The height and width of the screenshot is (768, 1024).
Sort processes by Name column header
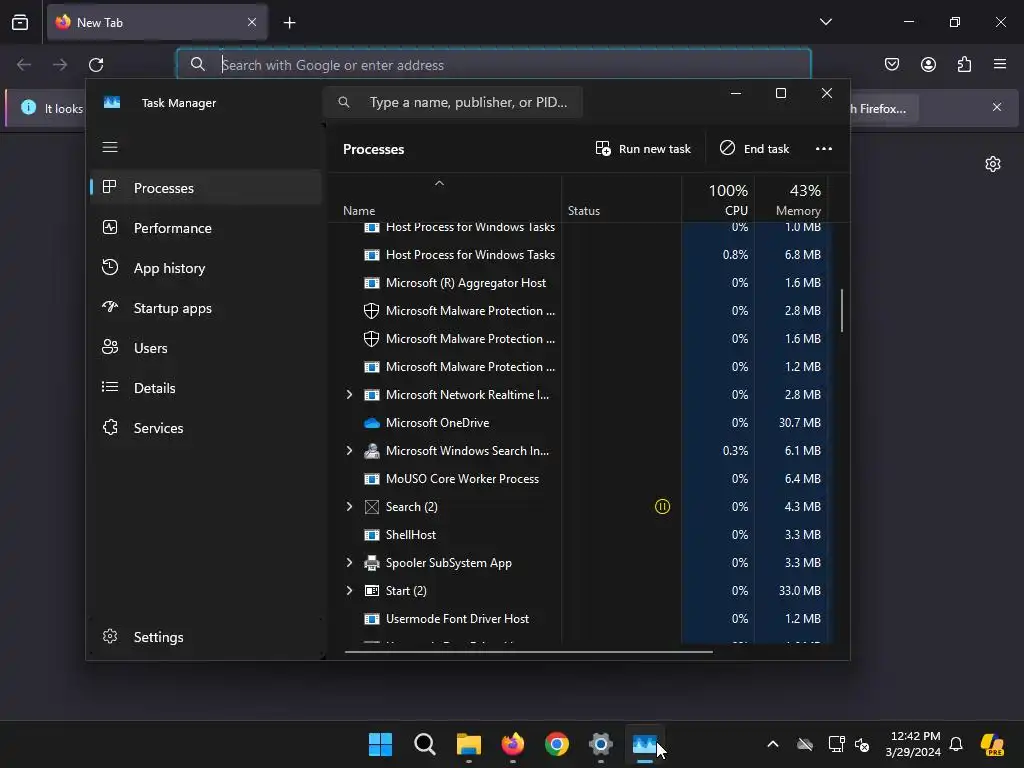pyautogui.click(x=444, y=199)
